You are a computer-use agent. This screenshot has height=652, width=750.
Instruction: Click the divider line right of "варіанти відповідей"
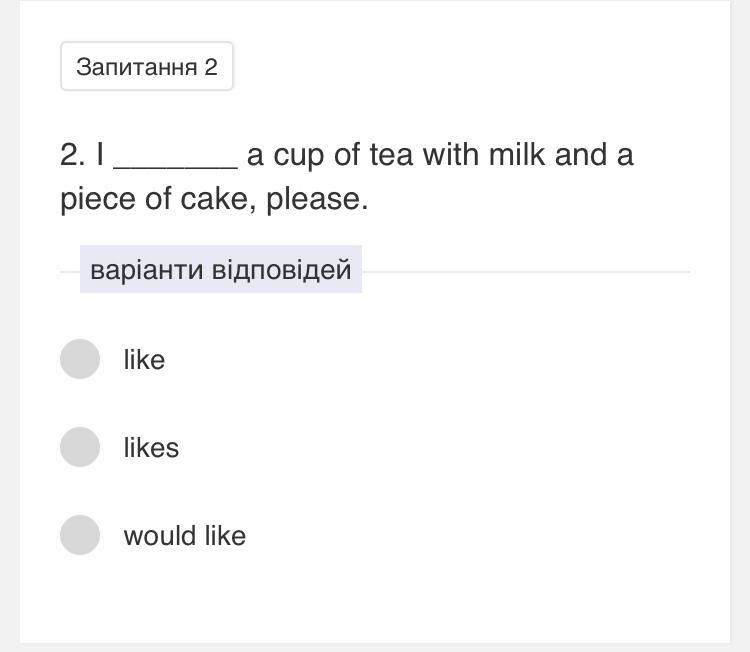[x=525, y=271]
